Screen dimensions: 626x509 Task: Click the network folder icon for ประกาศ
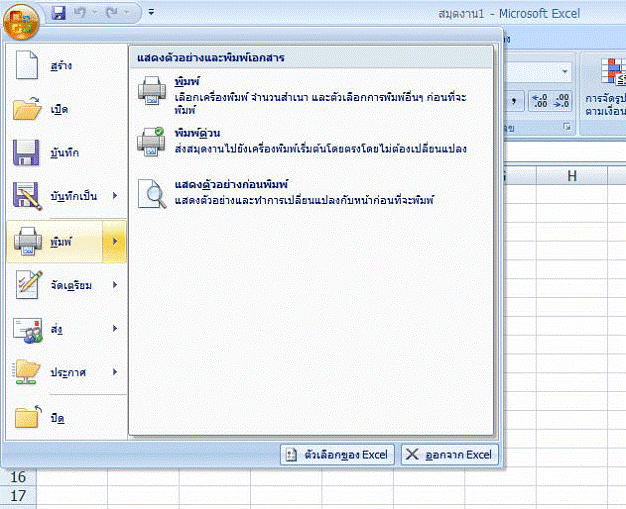click(x=27, y=372)
